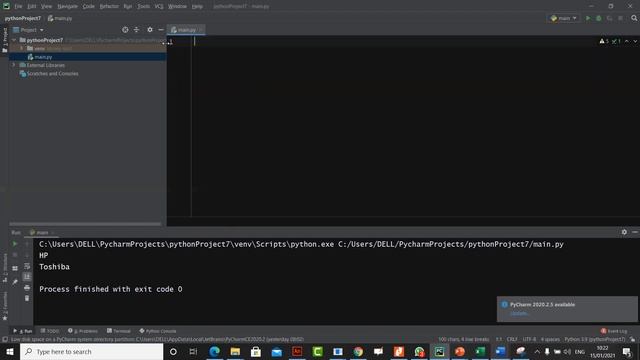Viewport: 640px width, 360px height.
Task: Collapse pythonProject7 root tree node
Action: pyautogui.click(x=14, y=40)
